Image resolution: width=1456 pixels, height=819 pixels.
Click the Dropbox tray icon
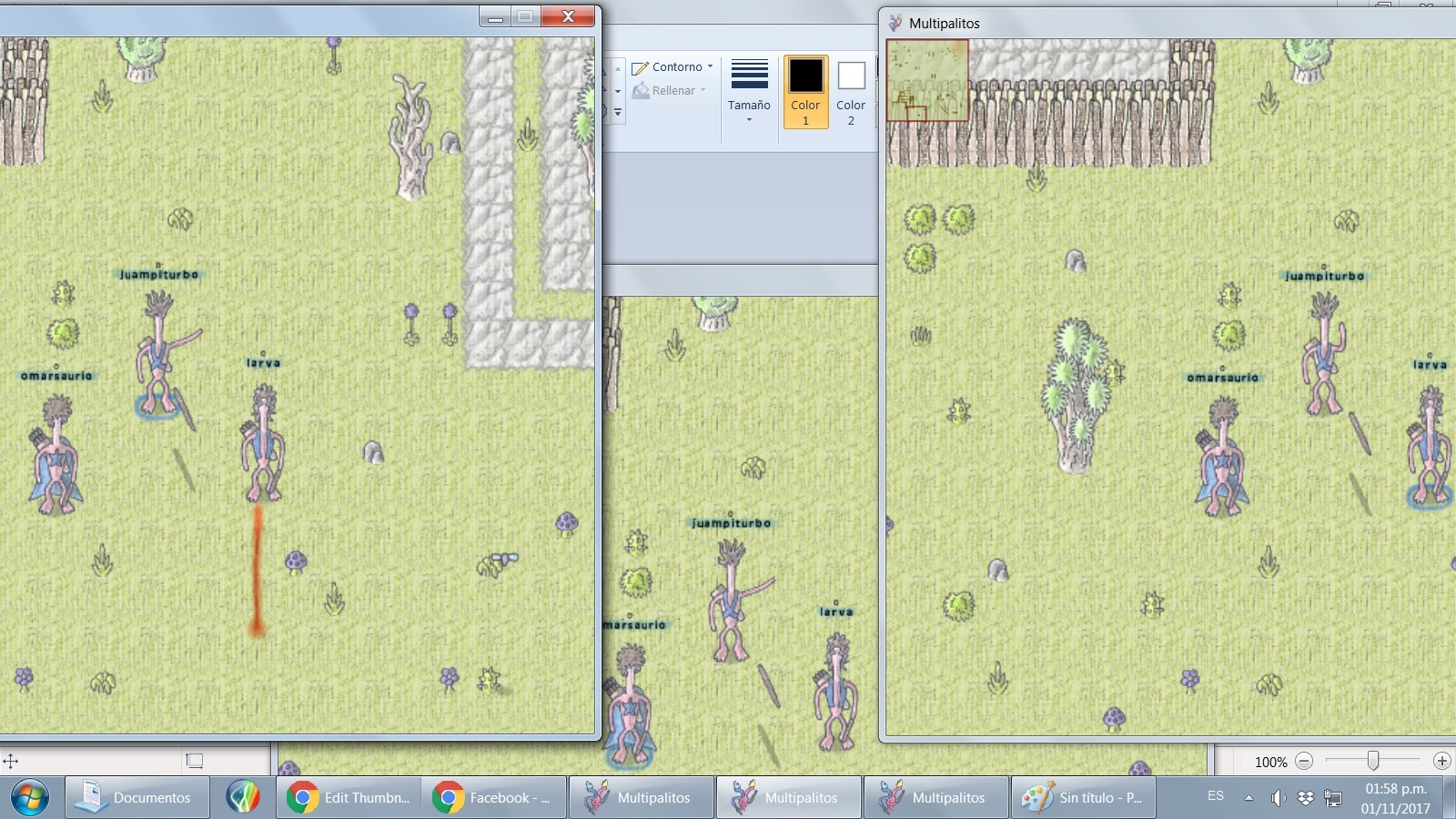tap(1306, 798)
